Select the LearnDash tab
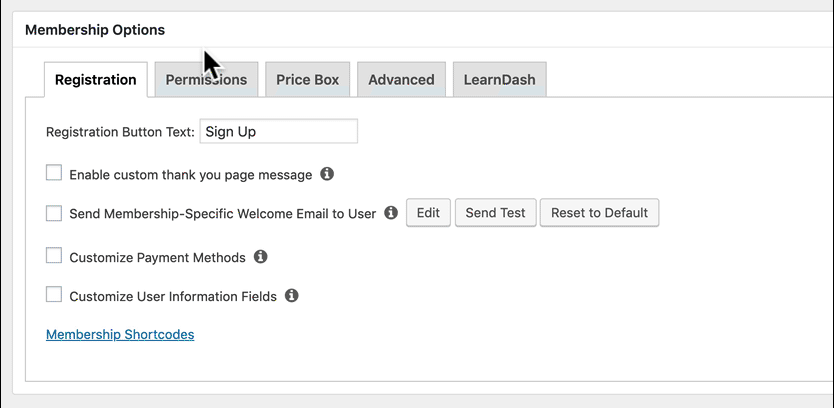Image resolution: width=834 pixels, height=408 pixels. pos(499,80)
